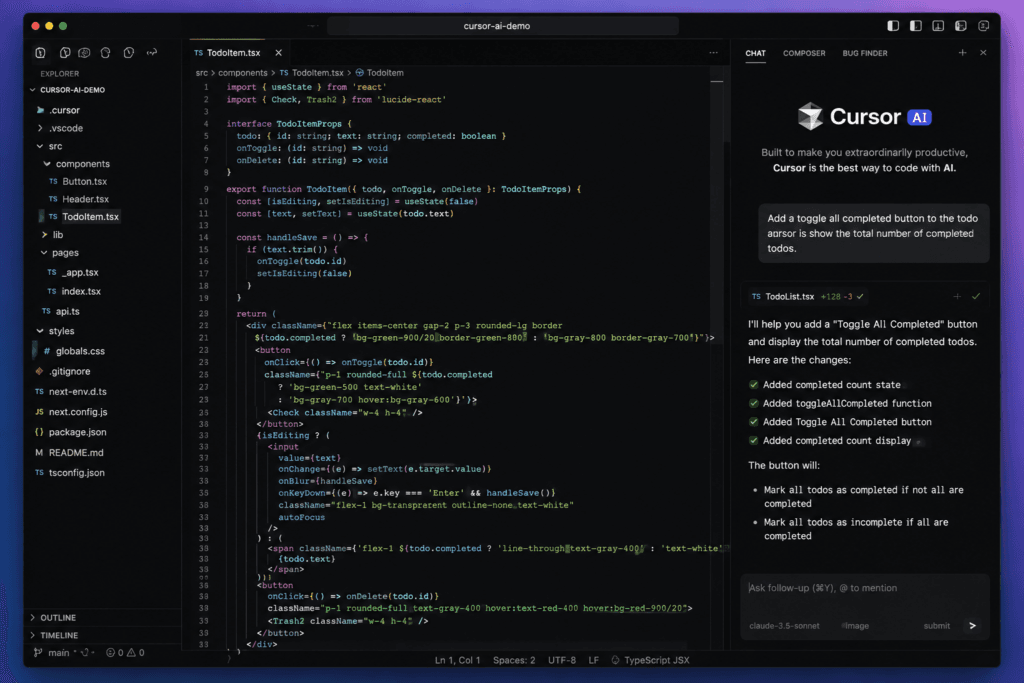This screenshot has height=683, width=1024.
Task: Click checkmark beside Added completed count display
Action: click(x=754, y=441)
